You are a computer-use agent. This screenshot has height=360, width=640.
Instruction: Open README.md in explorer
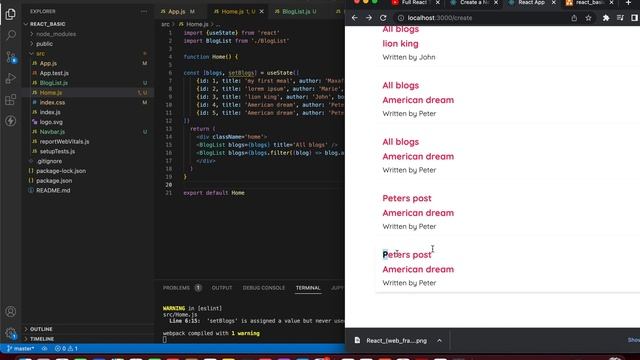pyautogui.click(x=53, y=191)
